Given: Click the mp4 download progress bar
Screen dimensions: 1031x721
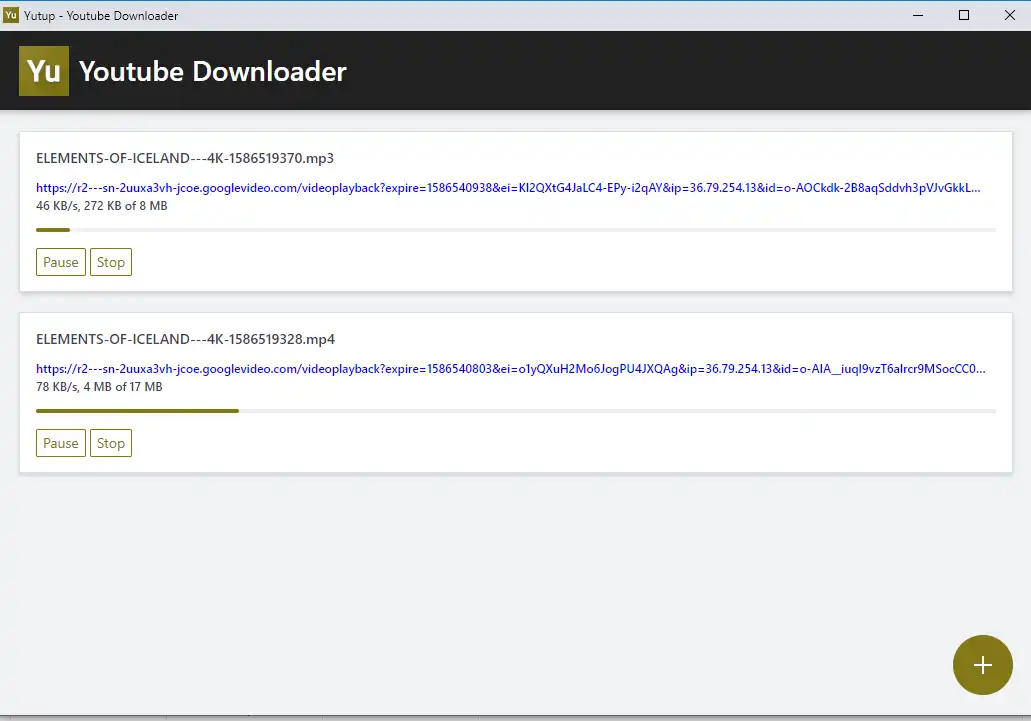Looking at the screenshot, I should click(x=516, y=411).
